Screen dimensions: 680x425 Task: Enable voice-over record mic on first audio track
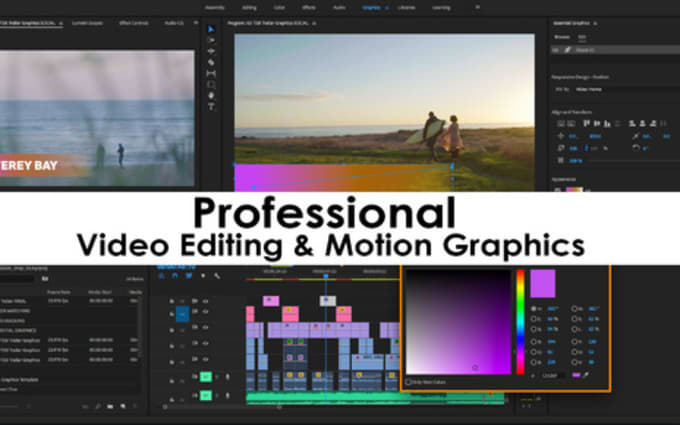tap(227, 377)
